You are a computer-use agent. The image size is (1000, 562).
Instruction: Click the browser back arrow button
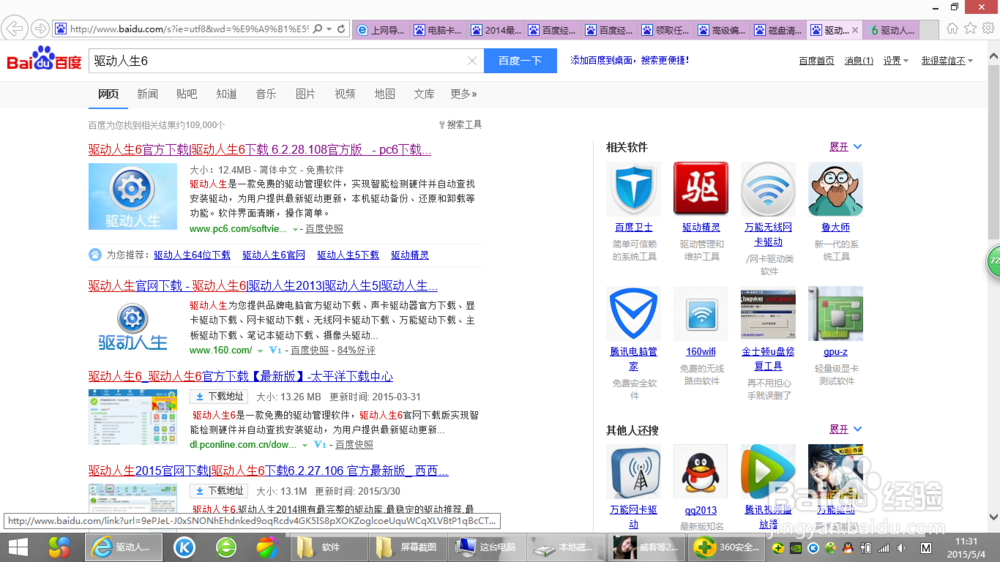point(15,29)
